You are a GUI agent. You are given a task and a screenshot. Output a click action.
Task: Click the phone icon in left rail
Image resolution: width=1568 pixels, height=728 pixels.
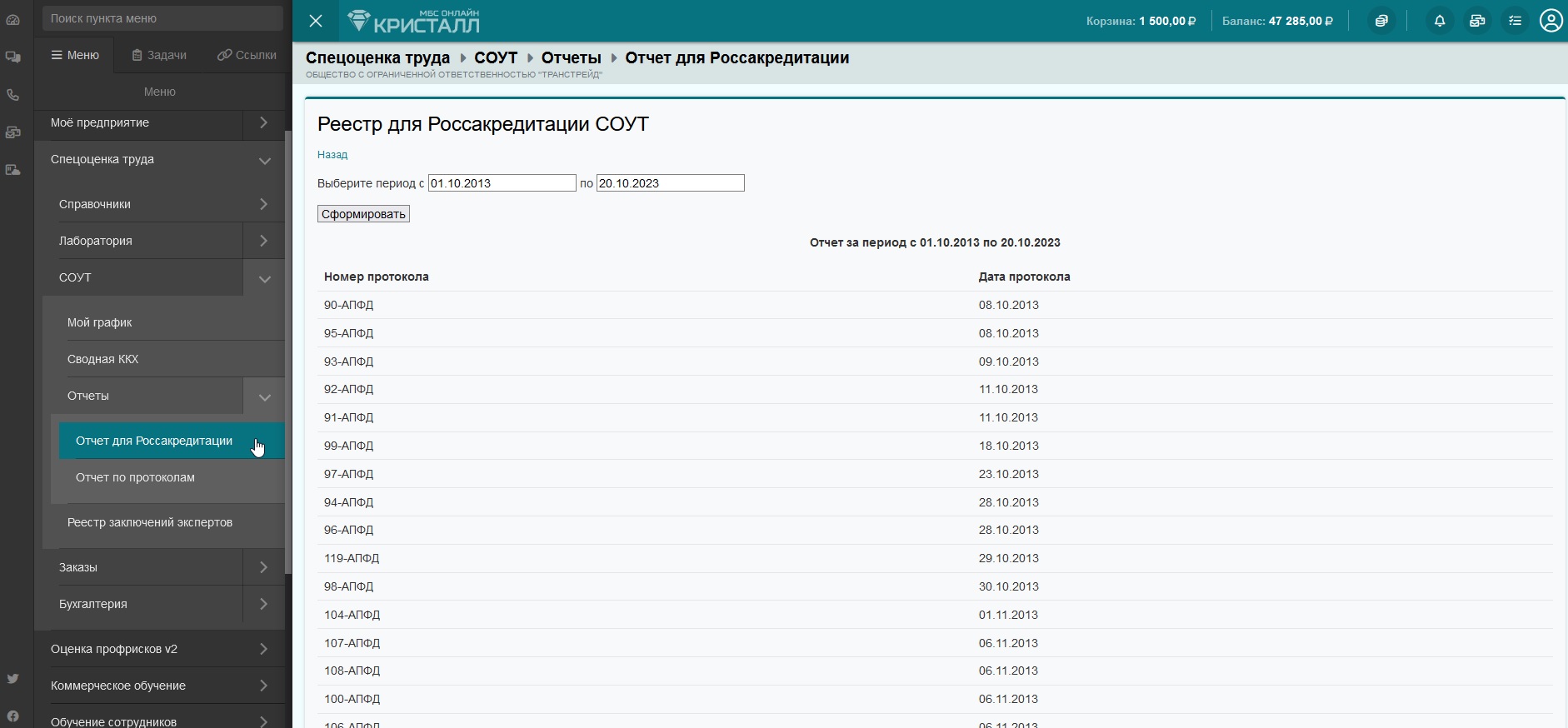pyautogui.click(x=13, y=95)
